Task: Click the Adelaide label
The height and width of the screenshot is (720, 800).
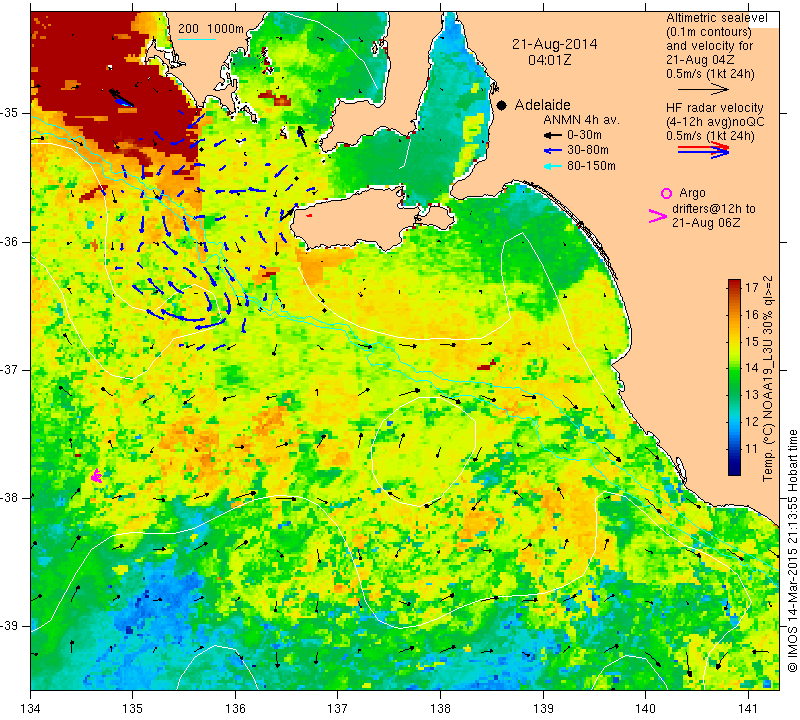Action: click(542, 105)
